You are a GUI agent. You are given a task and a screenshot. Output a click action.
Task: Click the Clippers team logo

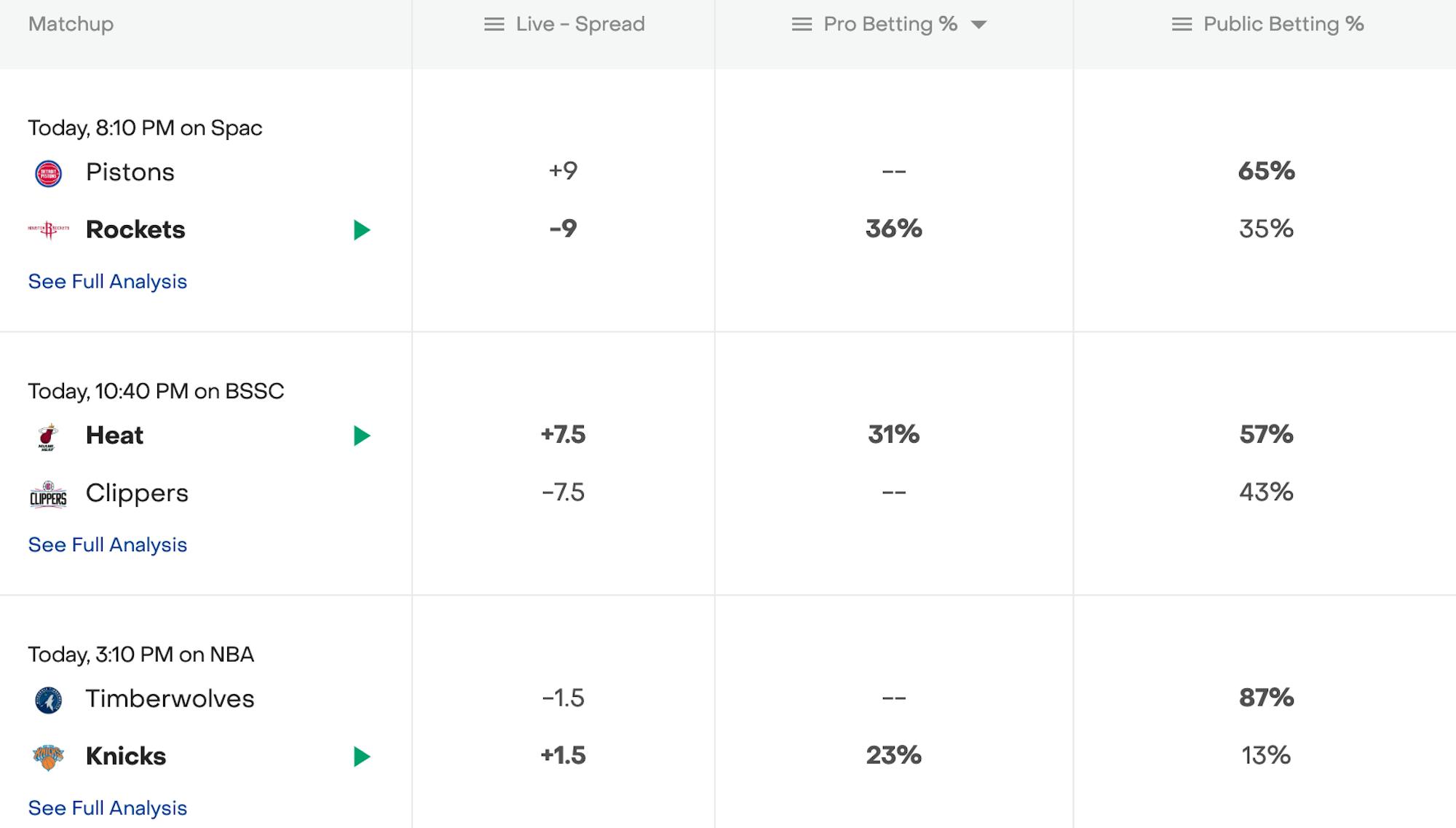tap(48, 494)
